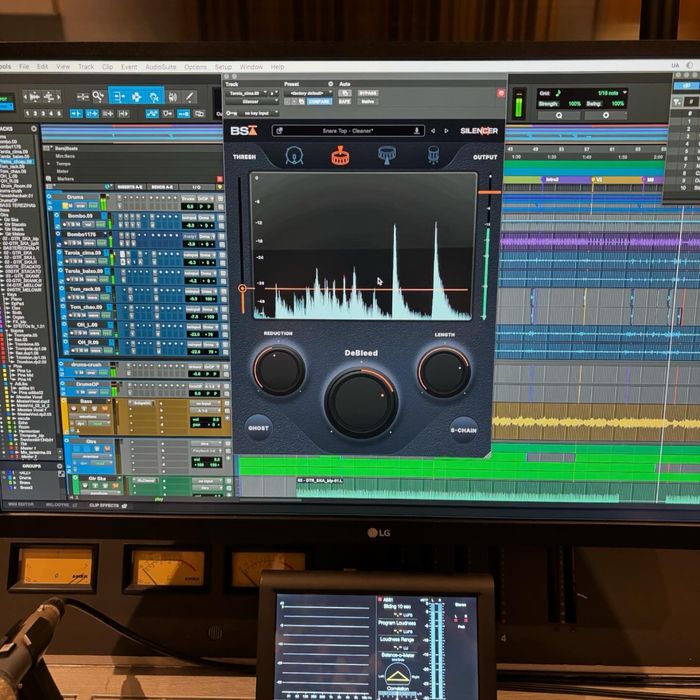Open the Window menu
This screenshot has width=700, height=700.
coord(251,67)
